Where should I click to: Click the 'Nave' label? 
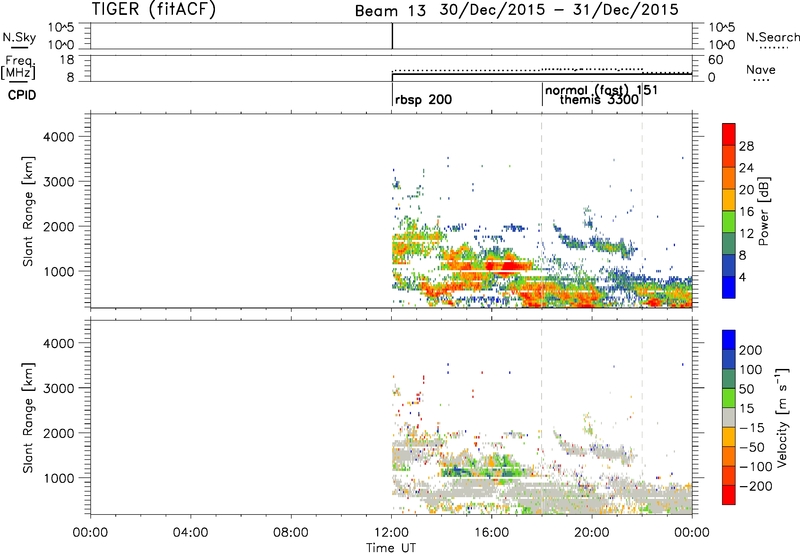(x=761, y=69)
